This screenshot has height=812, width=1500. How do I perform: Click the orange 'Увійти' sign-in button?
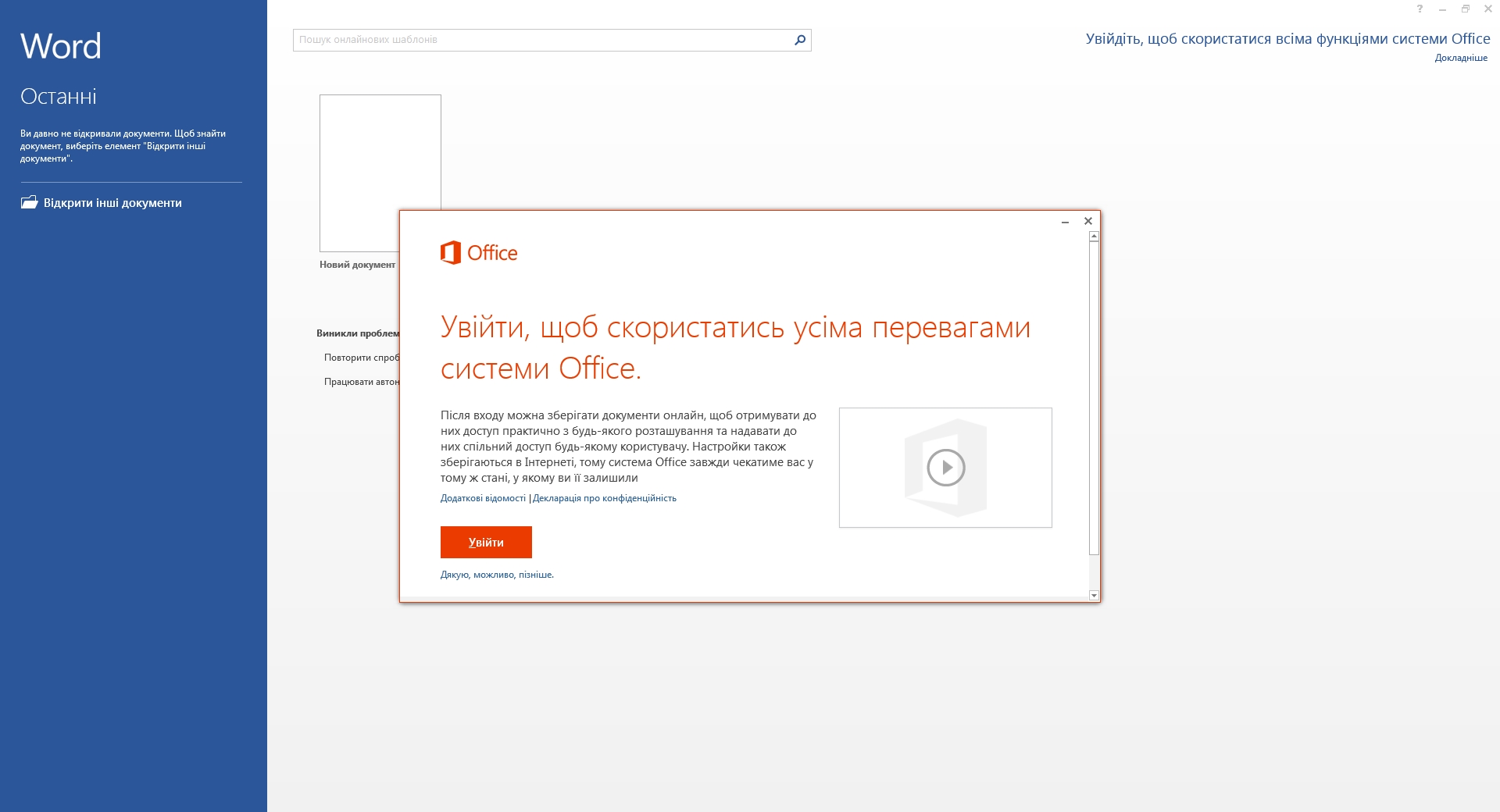pos(486,542)
